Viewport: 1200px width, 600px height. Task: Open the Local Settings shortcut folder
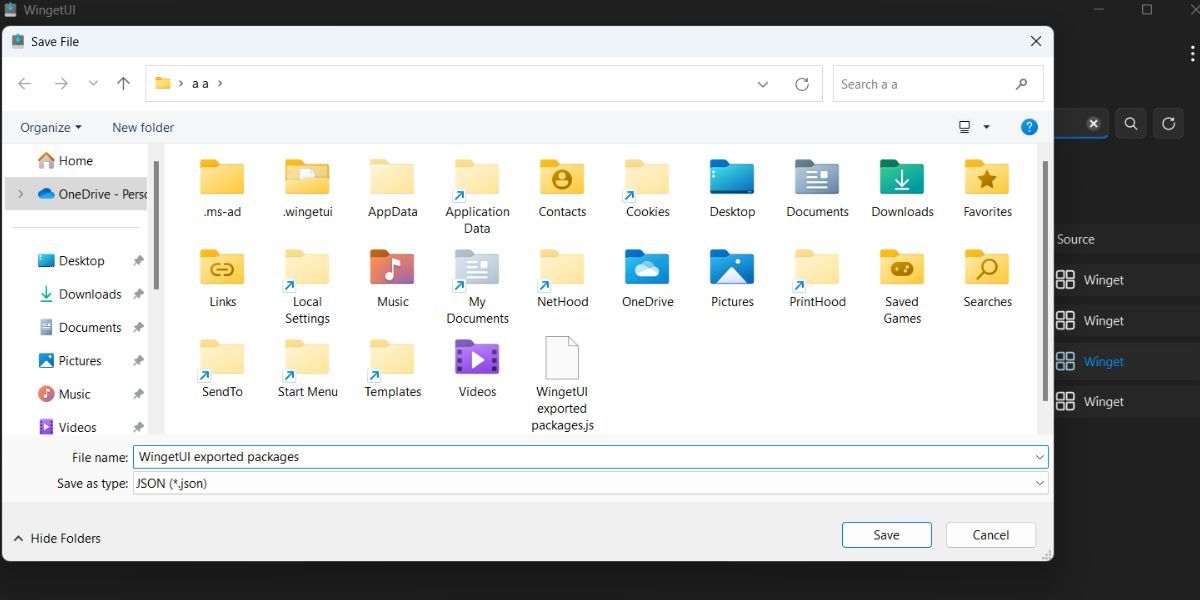(307, 287)
